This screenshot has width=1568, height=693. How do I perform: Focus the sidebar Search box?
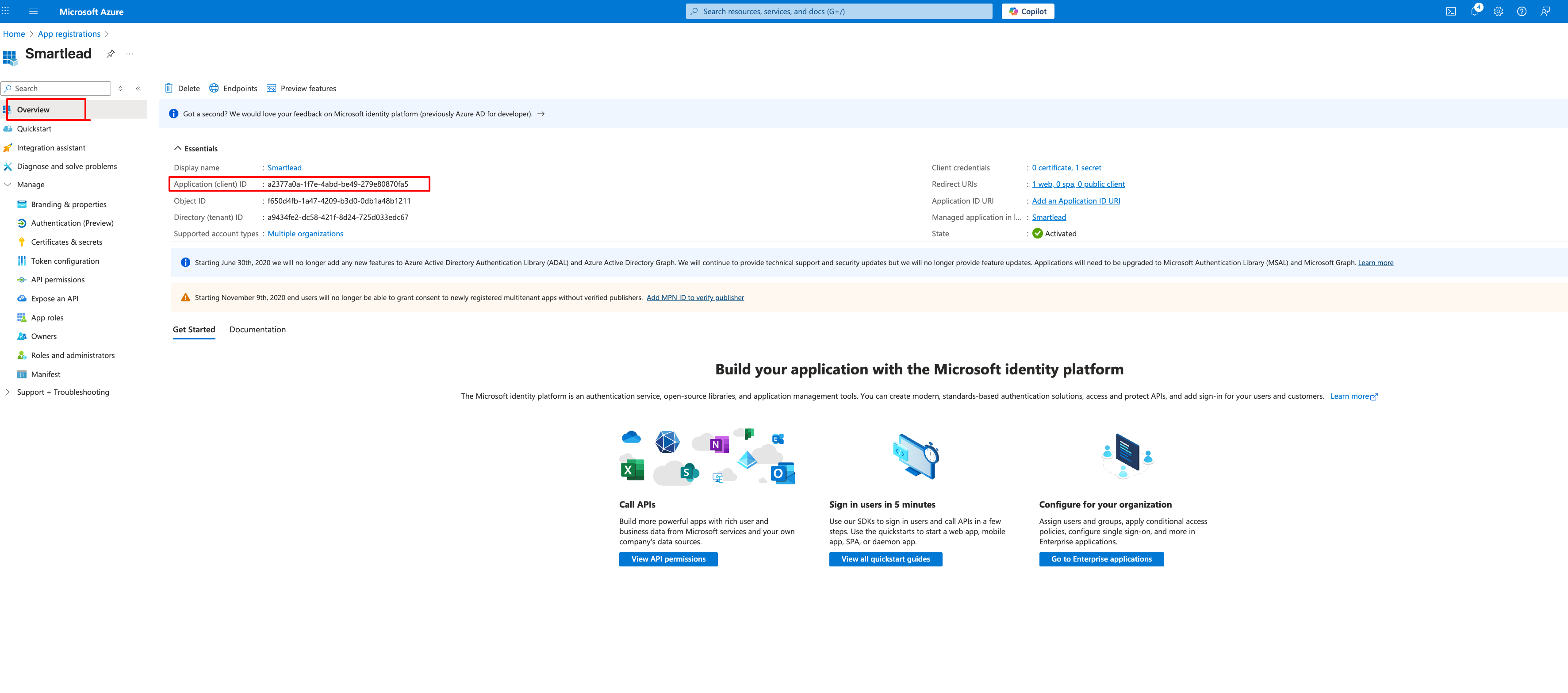(x=57, y=89)
